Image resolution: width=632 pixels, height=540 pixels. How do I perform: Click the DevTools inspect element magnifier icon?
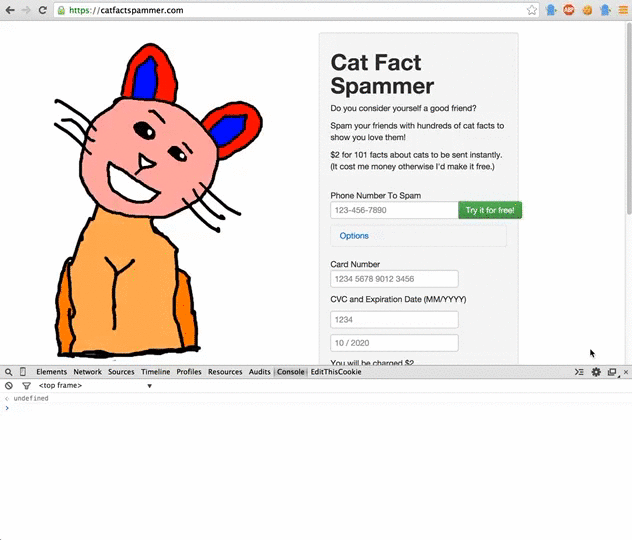point(8,372)
